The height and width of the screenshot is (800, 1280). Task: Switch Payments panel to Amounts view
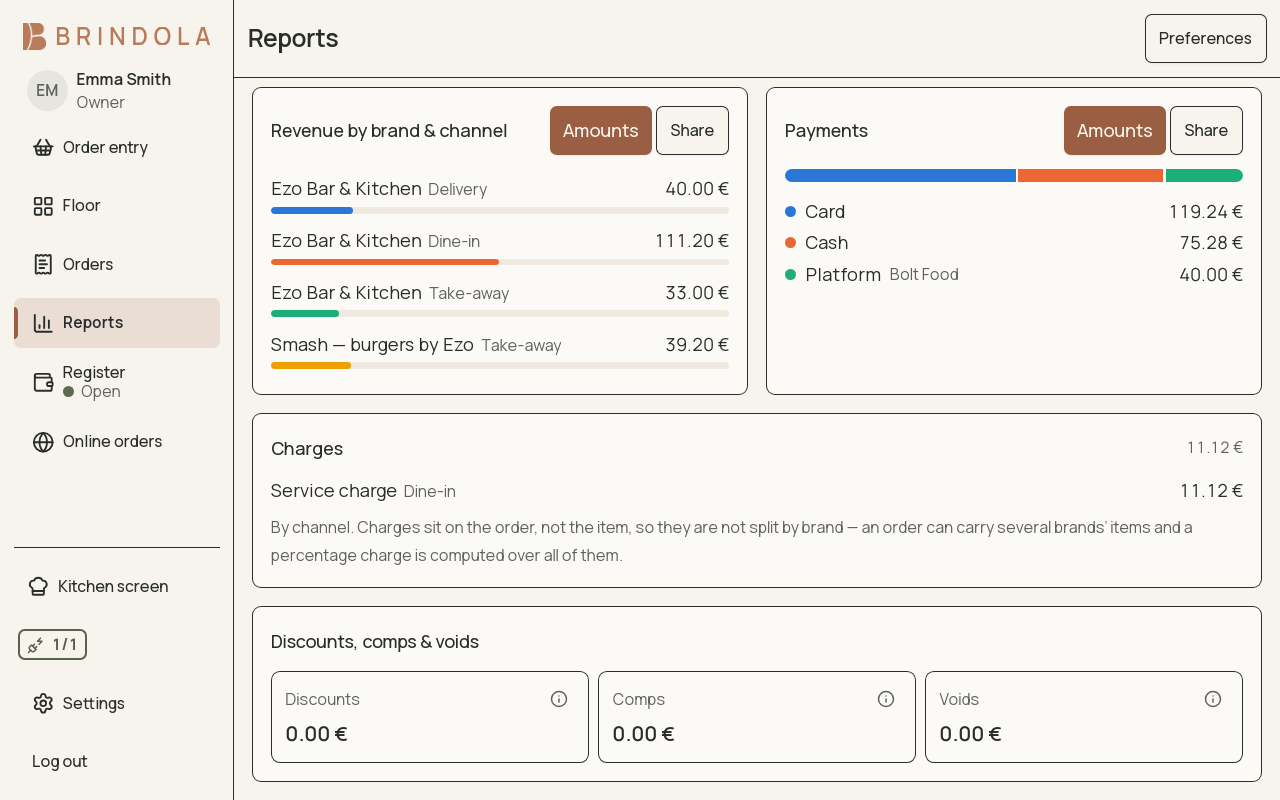tap(1115, 131)
